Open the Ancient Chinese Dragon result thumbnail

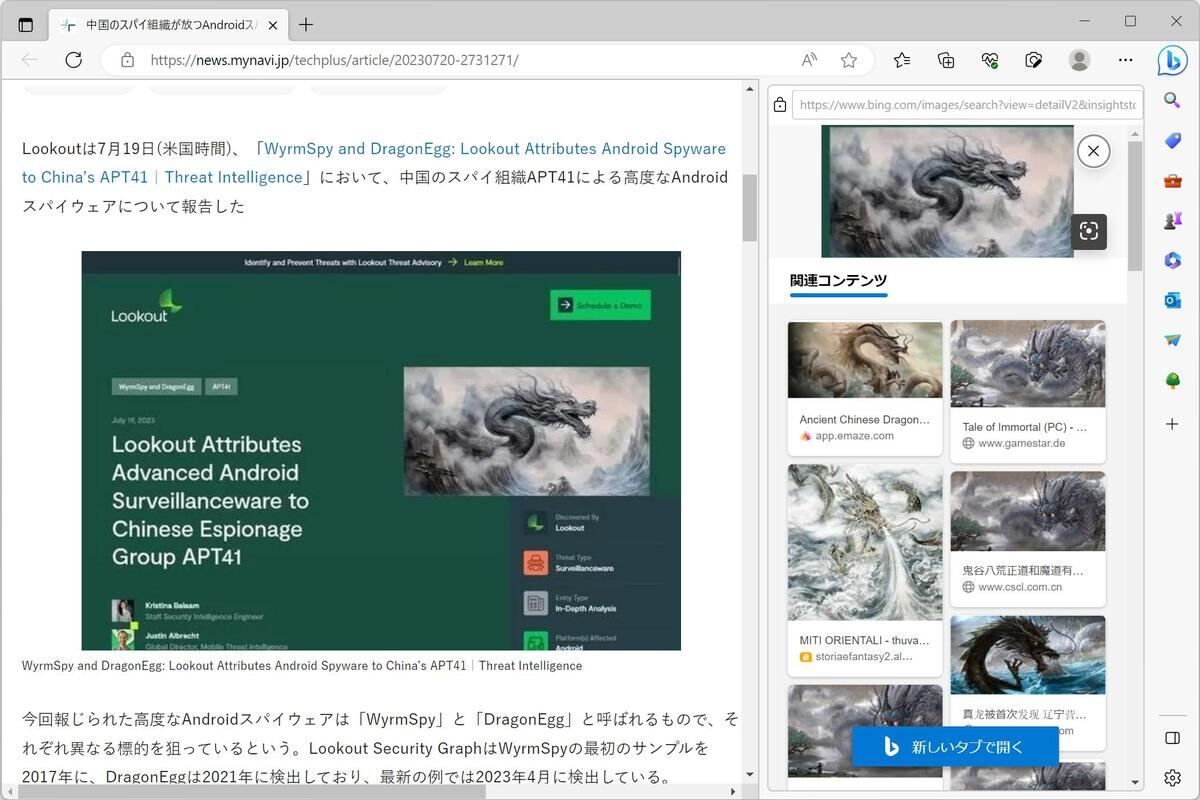click(865, 360)
